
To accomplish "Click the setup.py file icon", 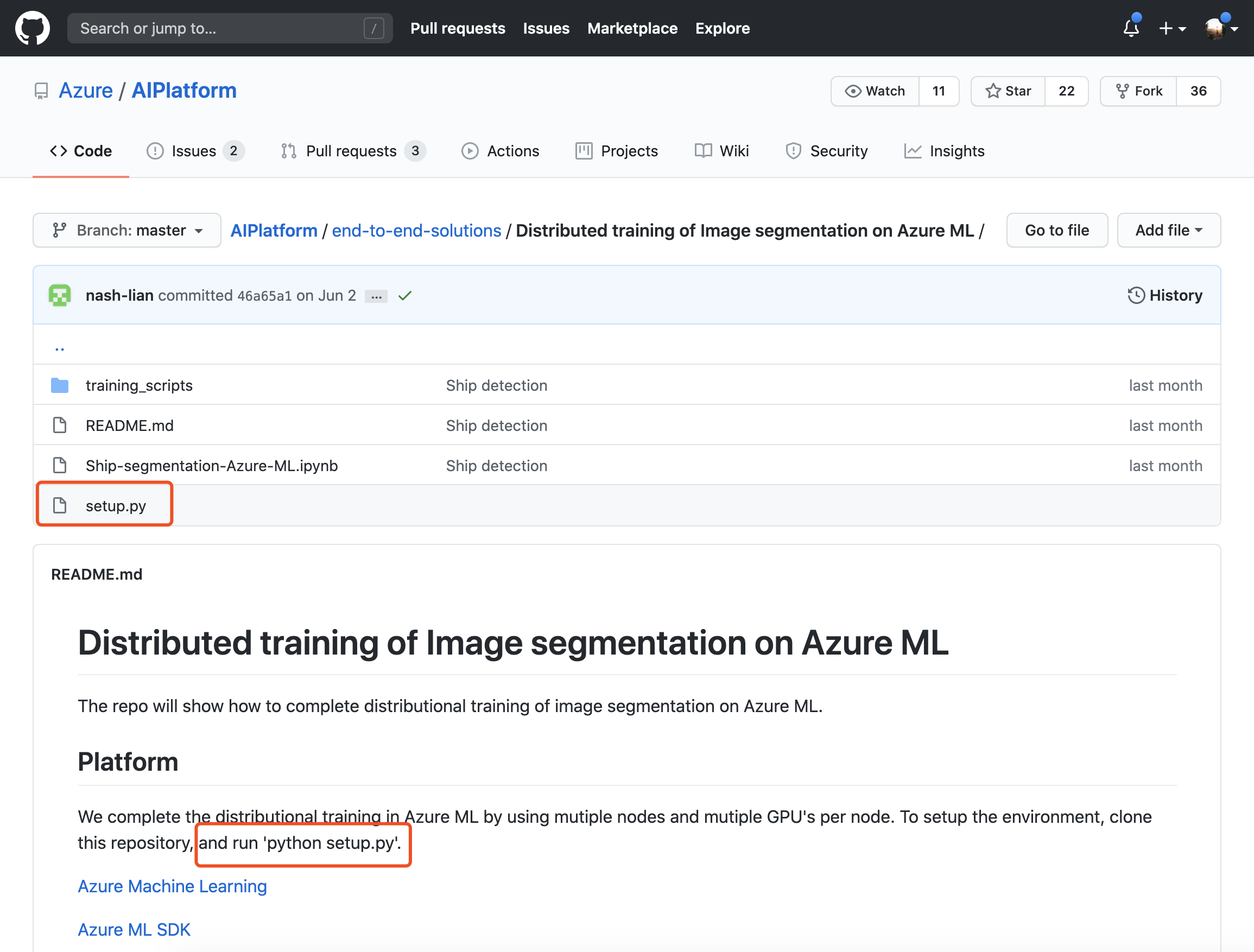I will coord(60,505).
